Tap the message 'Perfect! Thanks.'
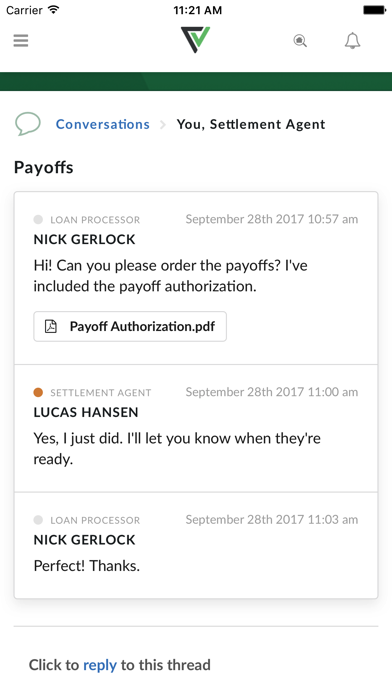 pyautogui.click(x=87, y=566)
